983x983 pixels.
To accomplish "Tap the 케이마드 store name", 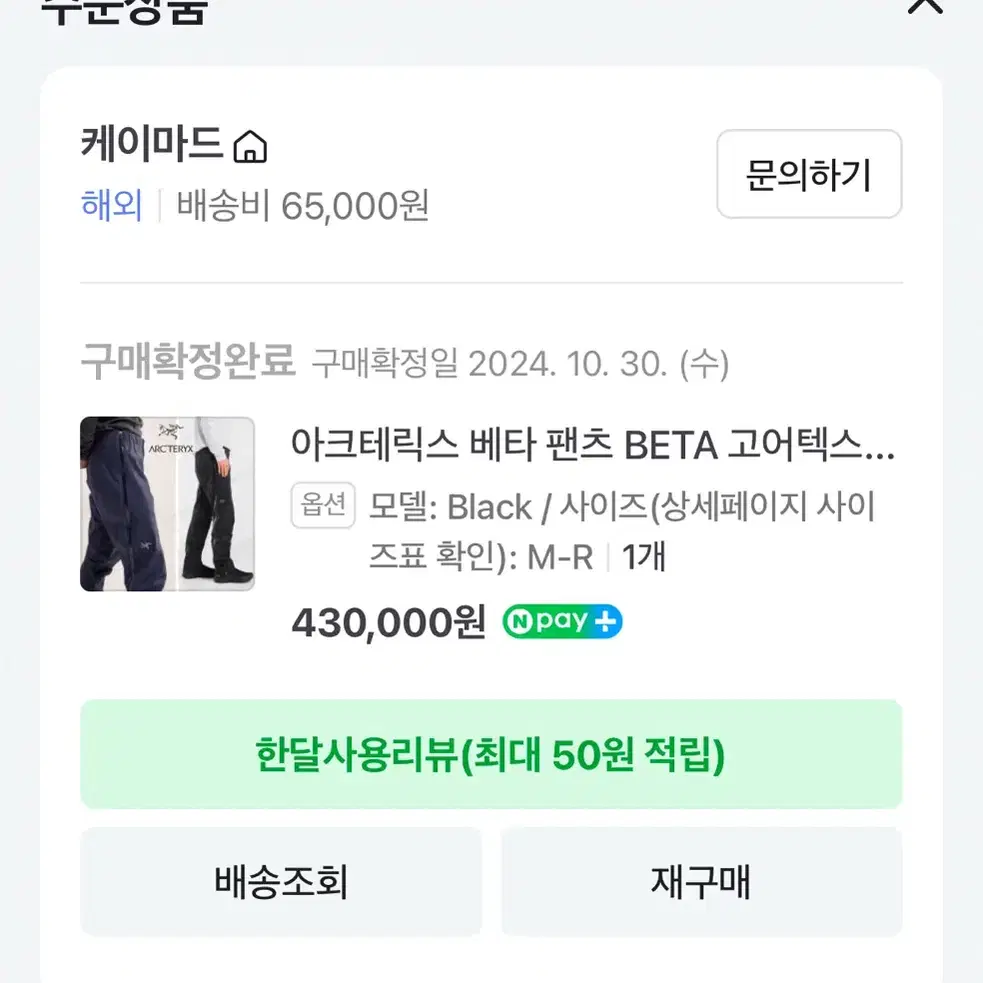I will (x=152, y=144).
